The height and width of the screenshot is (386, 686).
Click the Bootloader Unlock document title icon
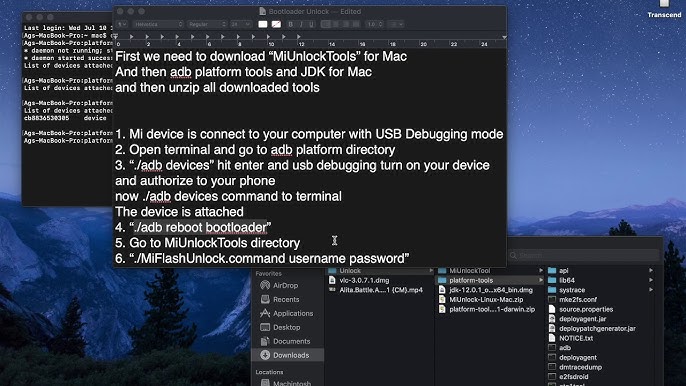click(x=262, y=11)
